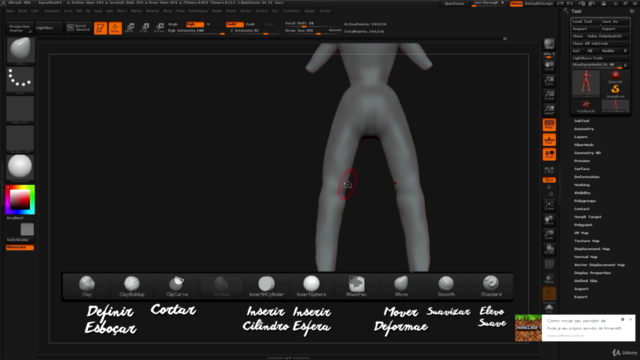Click the PolyF wireframe icon
The width and height of the screenshot is (640, 360).
point(549,264)
